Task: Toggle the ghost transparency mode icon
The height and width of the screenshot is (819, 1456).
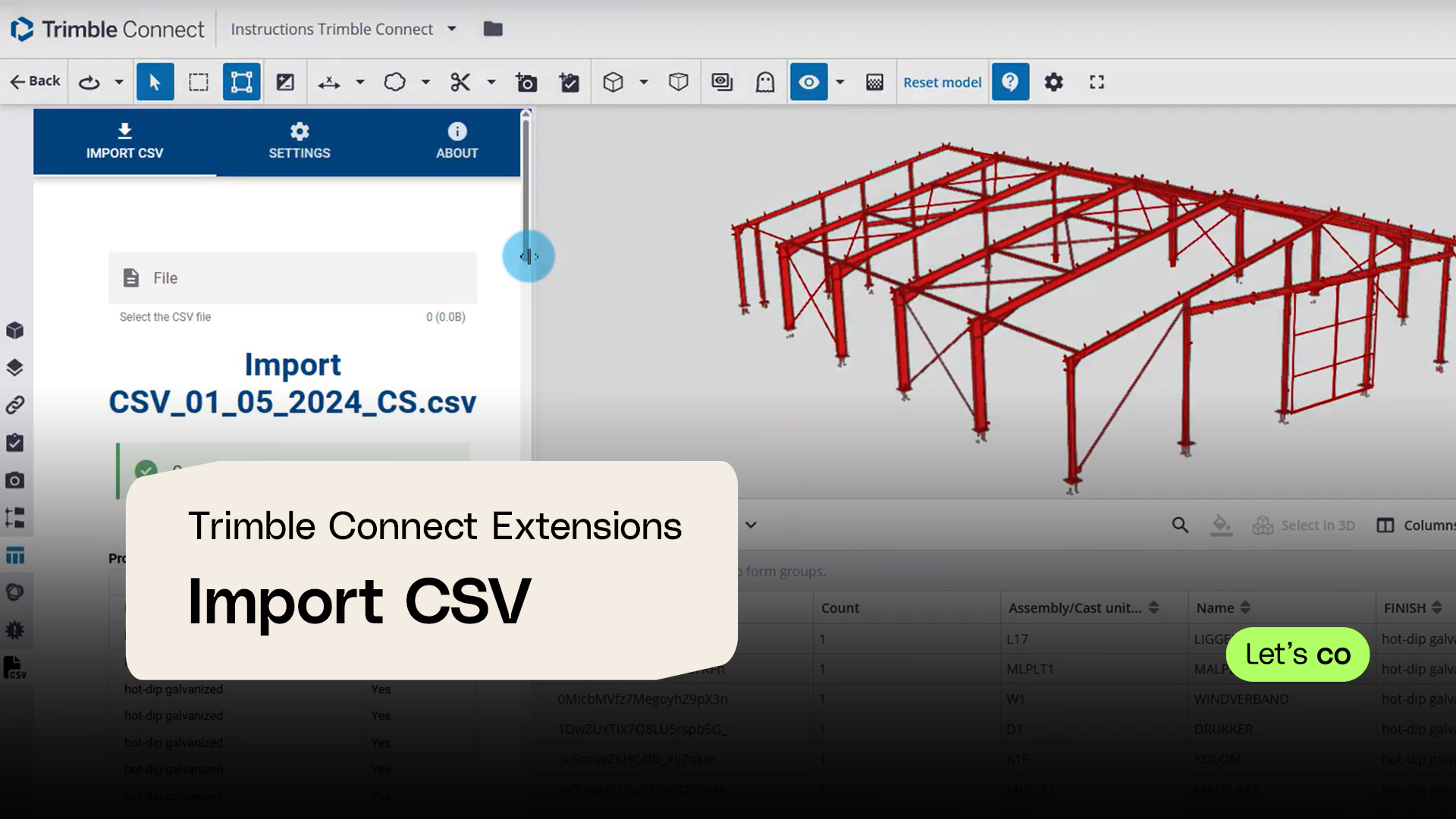Action: point(765,82)
